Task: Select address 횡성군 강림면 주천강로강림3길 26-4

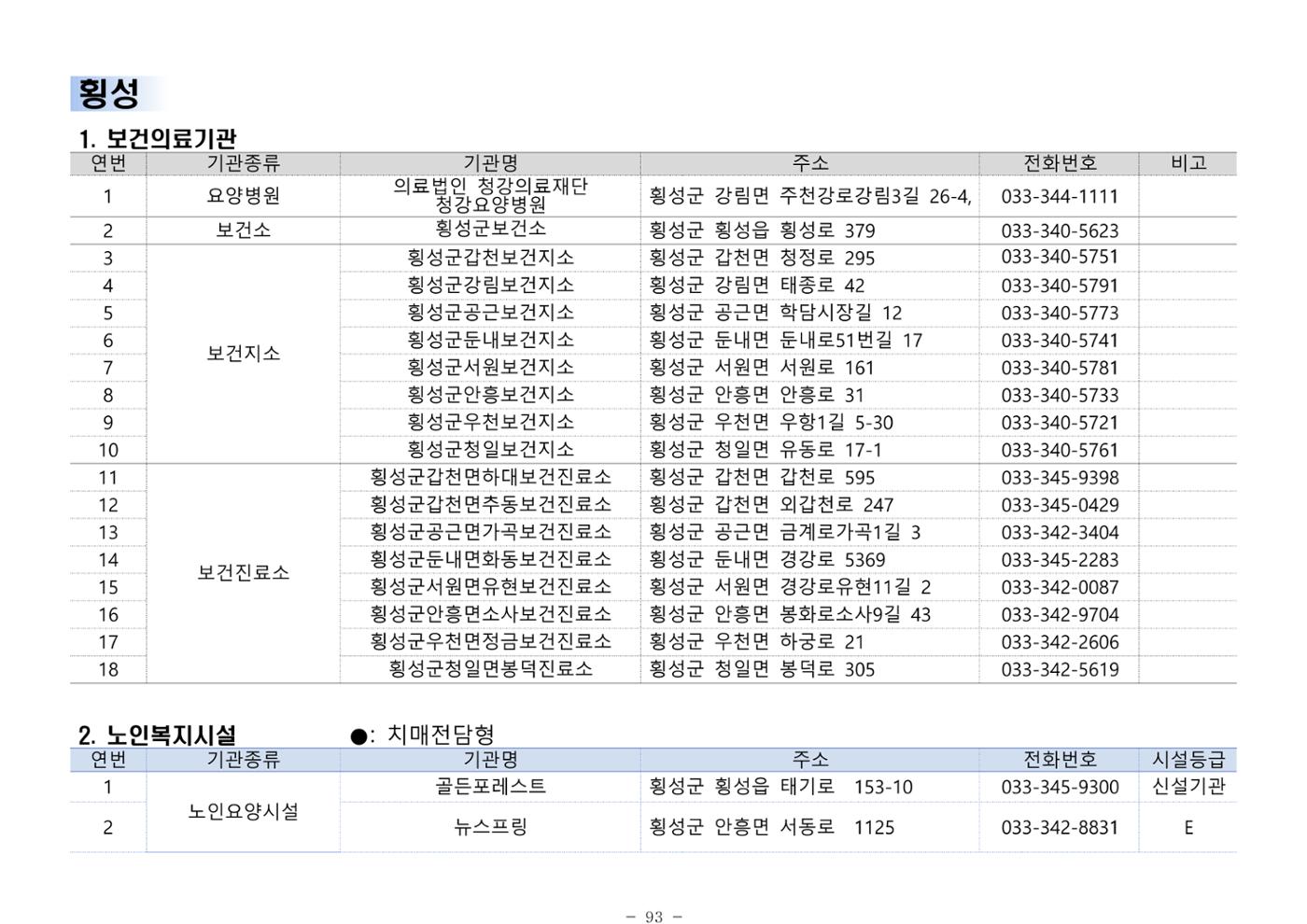Action: click(809, 196)
